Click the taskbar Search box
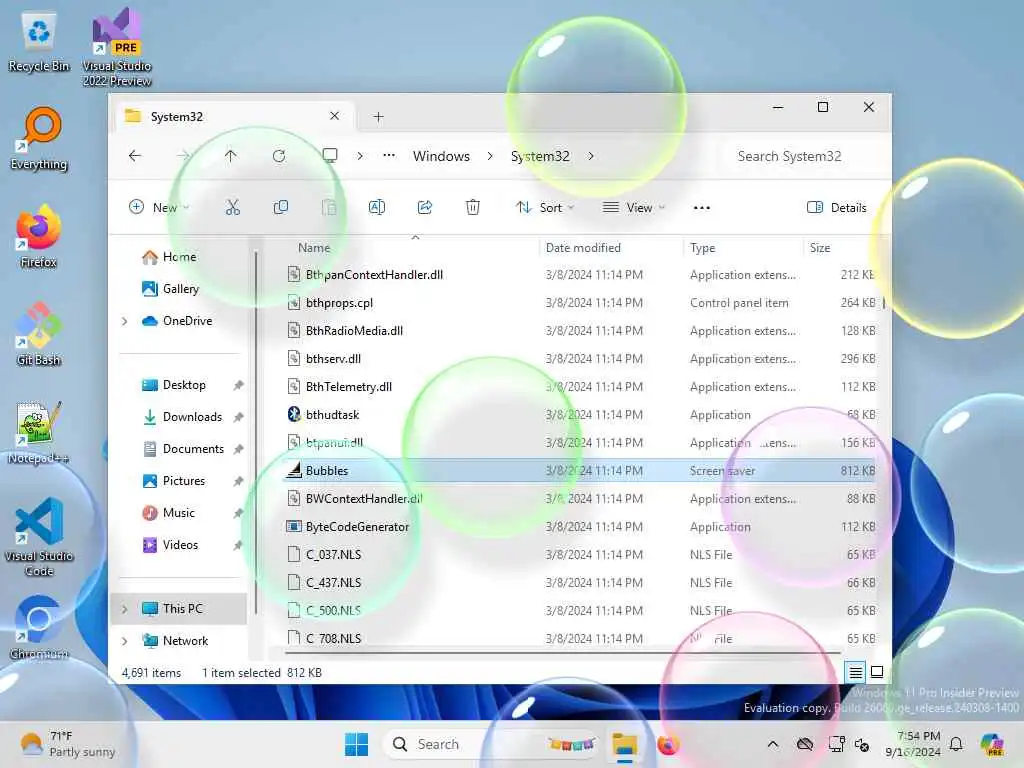 click(x=492, y=744)
